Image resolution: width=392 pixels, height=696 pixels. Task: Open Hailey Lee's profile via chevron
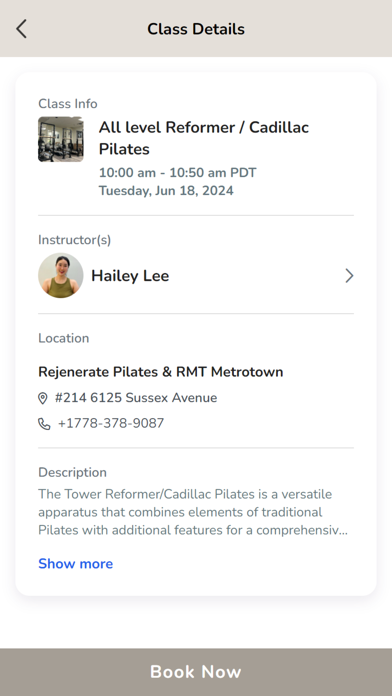349,276
